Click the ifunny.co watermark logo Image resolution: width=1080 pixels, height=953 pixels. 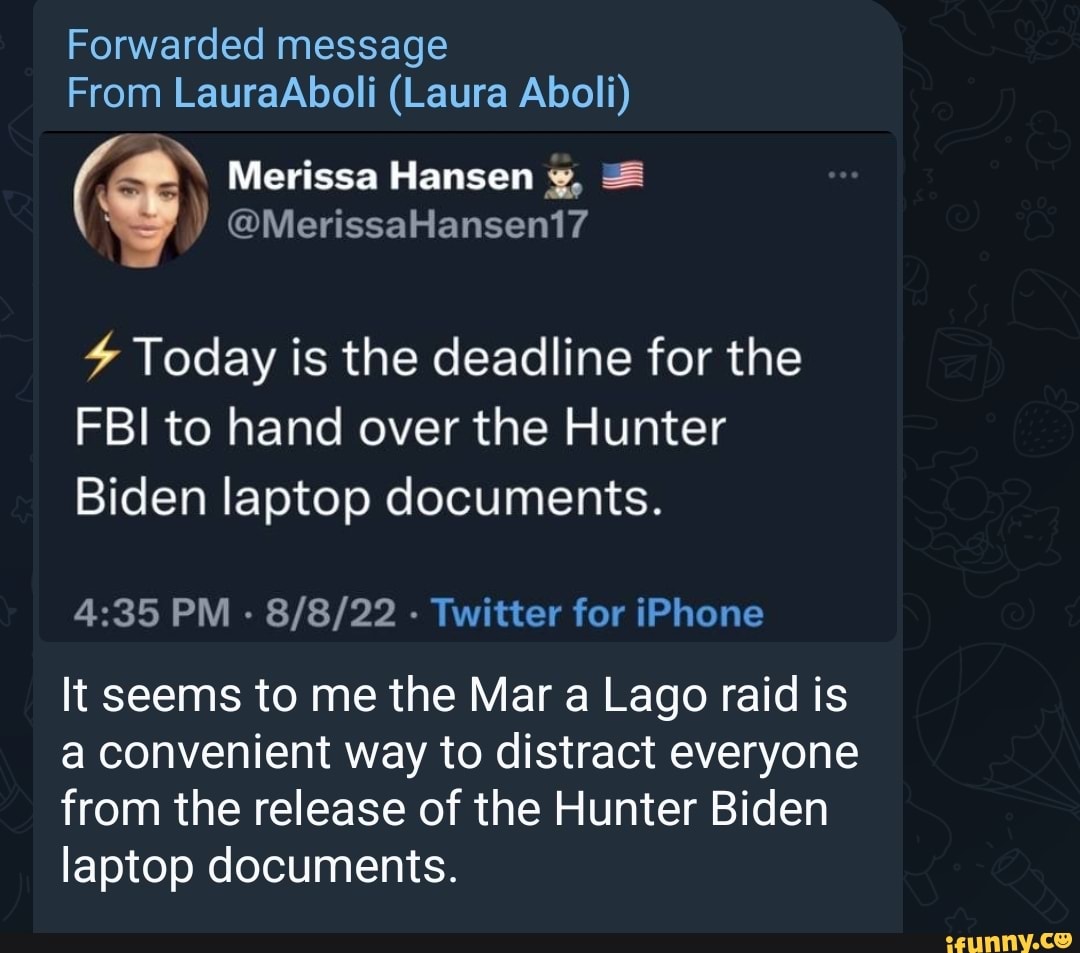pos(1001,938)
